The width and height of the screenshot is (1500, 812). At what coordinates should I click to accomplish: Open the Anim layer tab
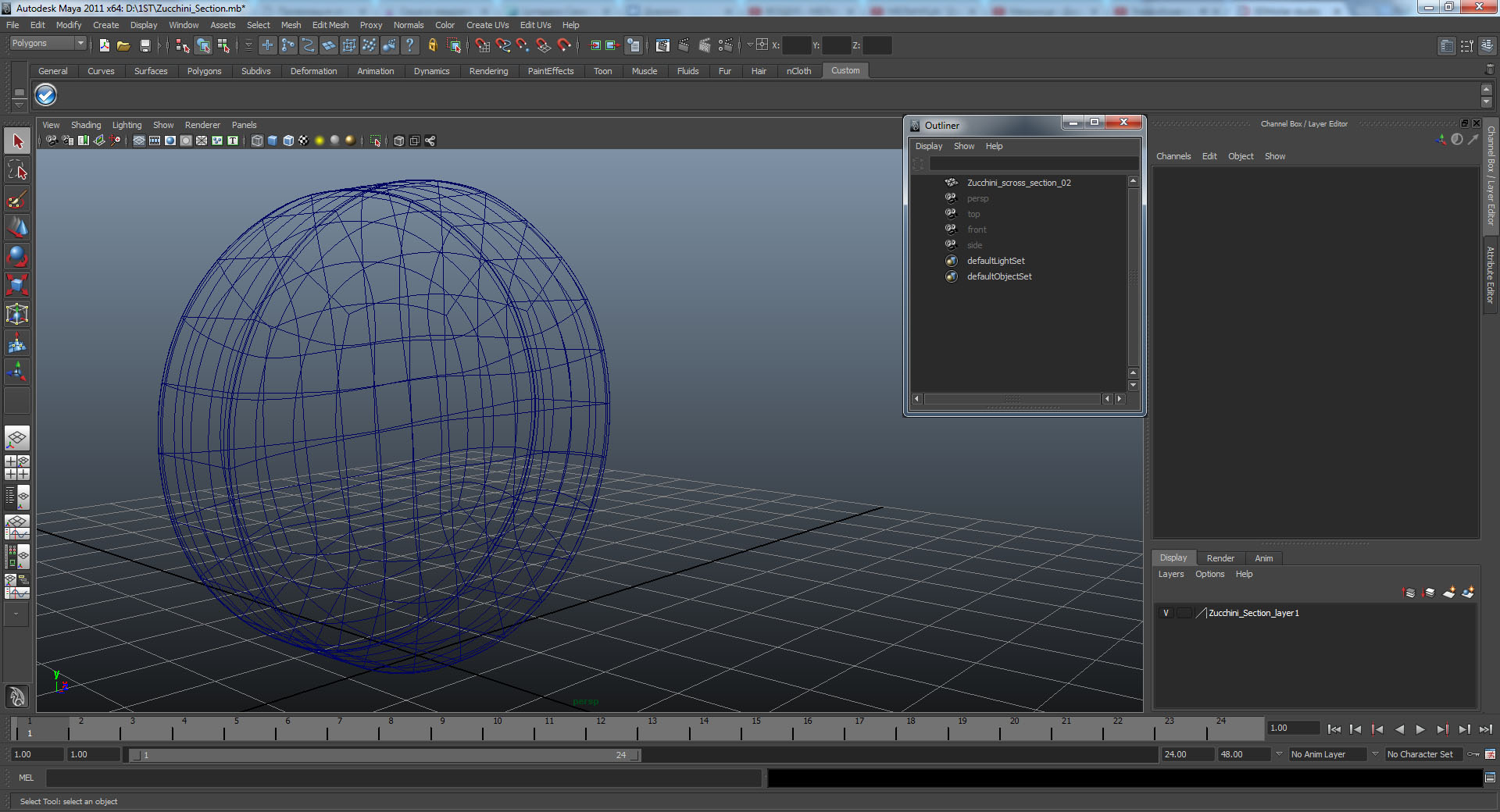click(1263, 558)
